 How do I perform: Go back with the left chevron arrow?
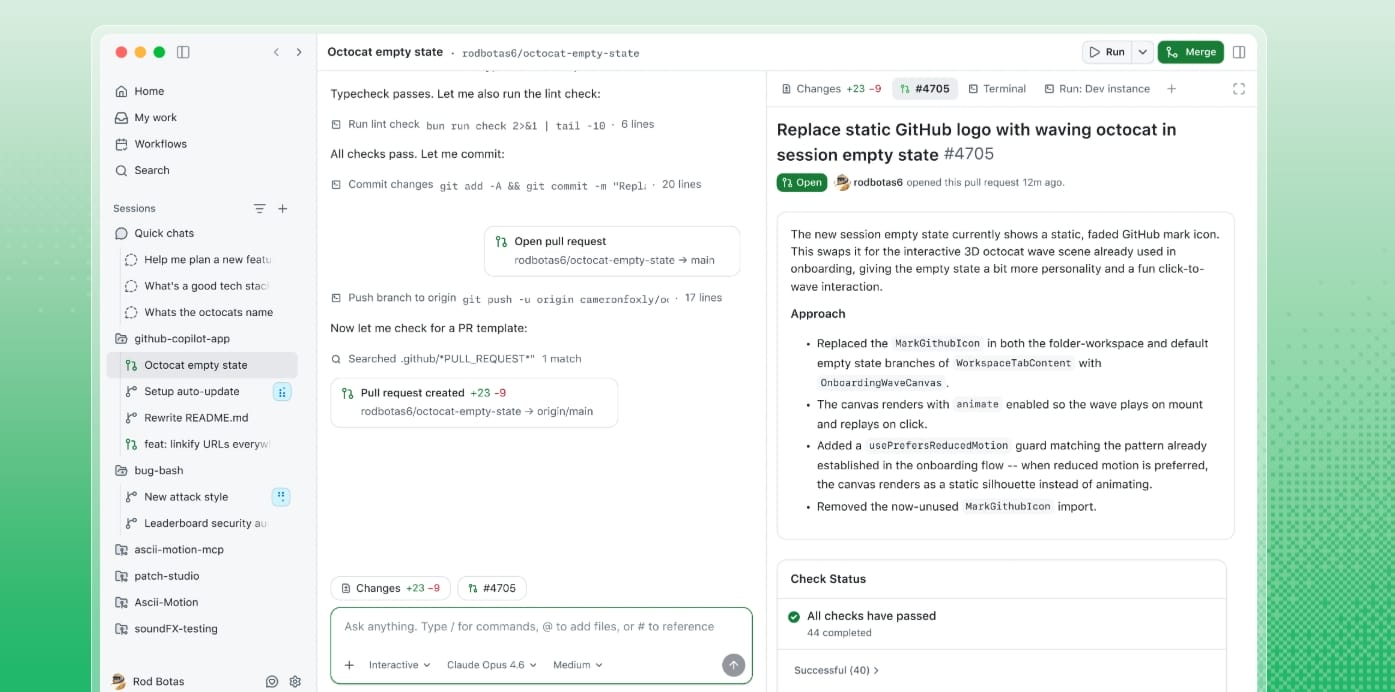[276, 52]
